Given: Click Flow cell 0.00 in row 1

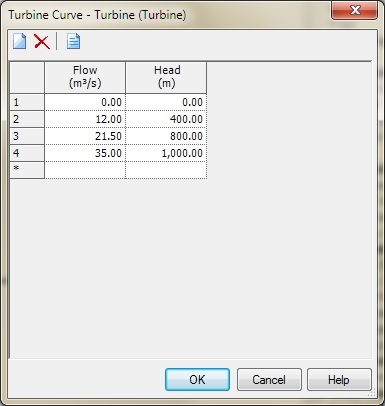Looking at the screenshot, I should [85, 102].
